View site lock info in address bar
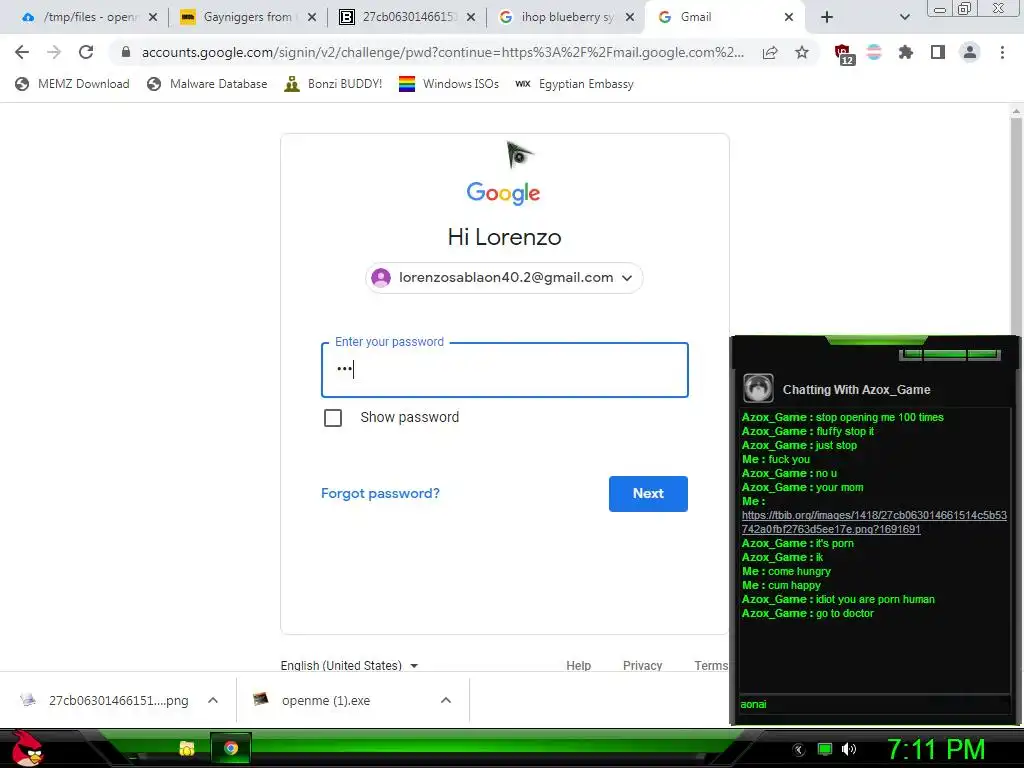The height and width of the screenshot is (768, 1024). 126,52
